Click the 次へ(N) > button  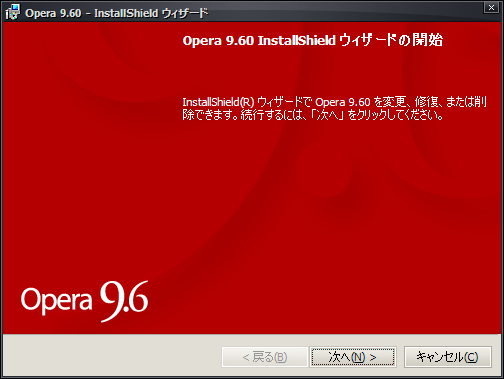point(353,357)
